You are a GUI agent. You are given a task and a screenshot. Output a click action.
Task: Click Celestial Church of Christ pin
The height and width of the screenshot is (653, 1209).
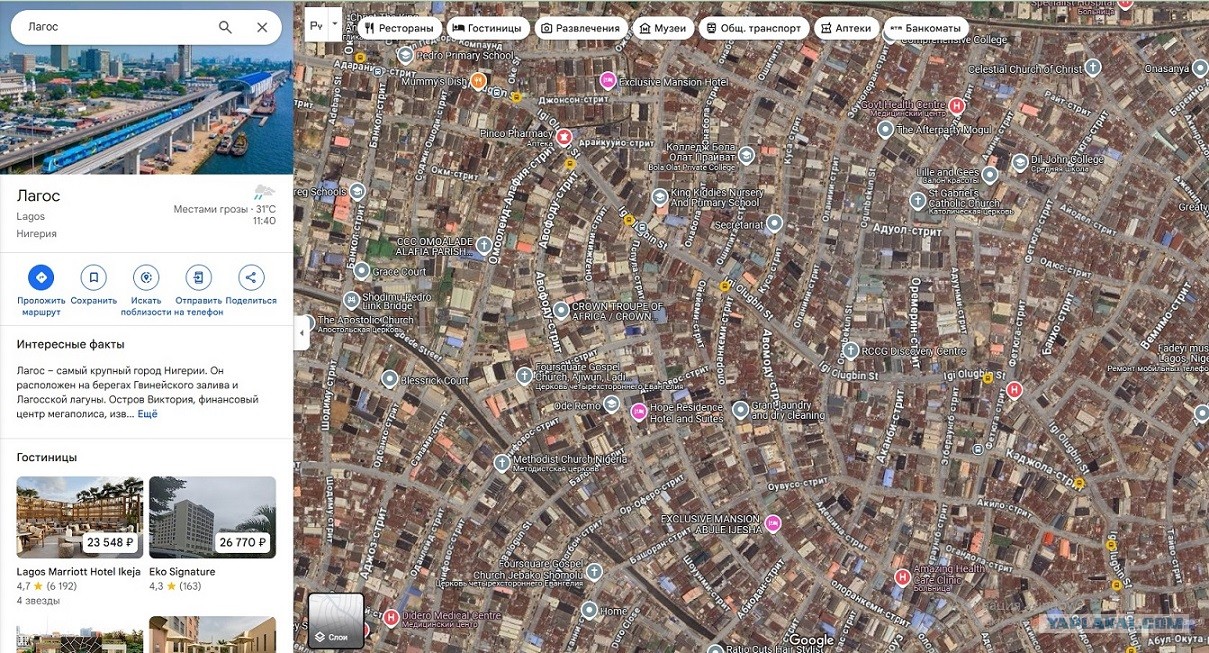coord(1092,68)
